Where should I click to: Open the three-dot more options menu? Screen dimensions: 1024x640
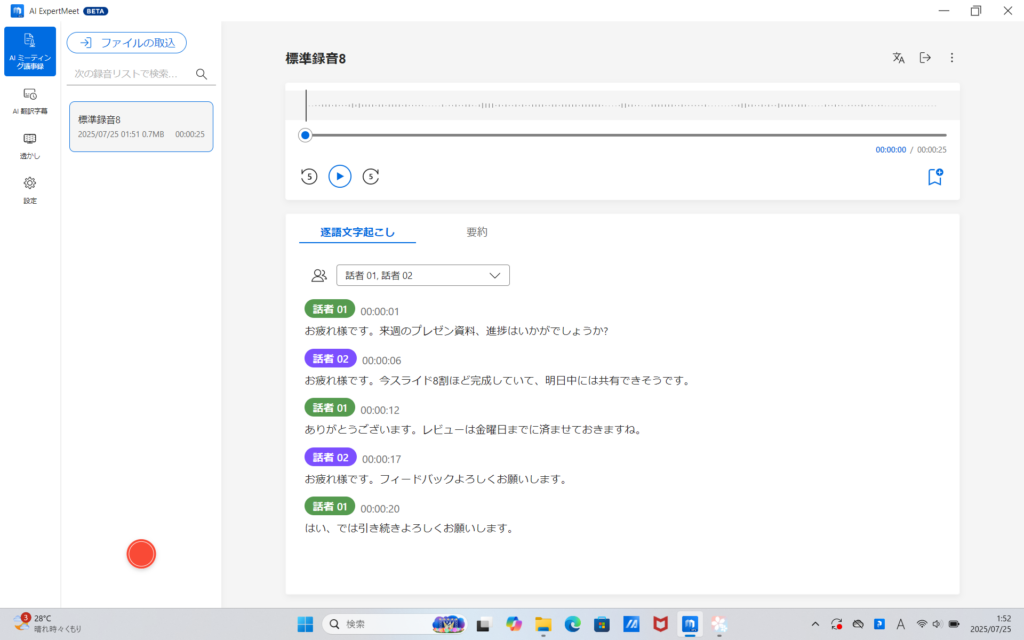click(952, 57)
